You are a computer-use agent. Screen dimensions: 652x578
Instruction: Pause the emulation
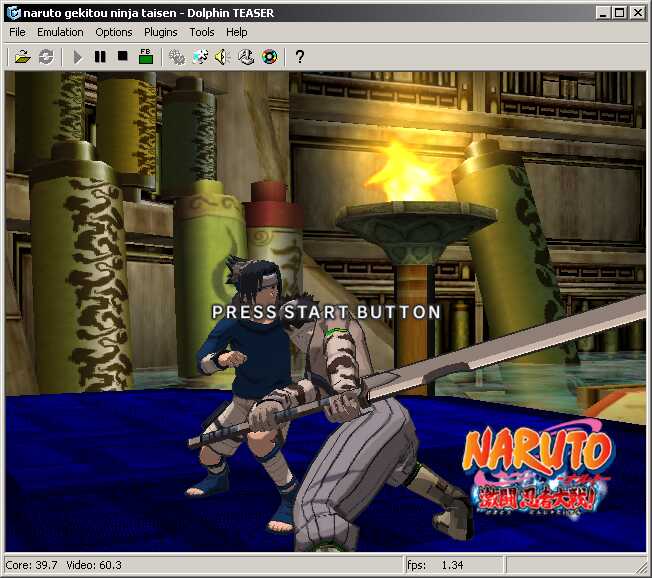(x=100, y=57)
